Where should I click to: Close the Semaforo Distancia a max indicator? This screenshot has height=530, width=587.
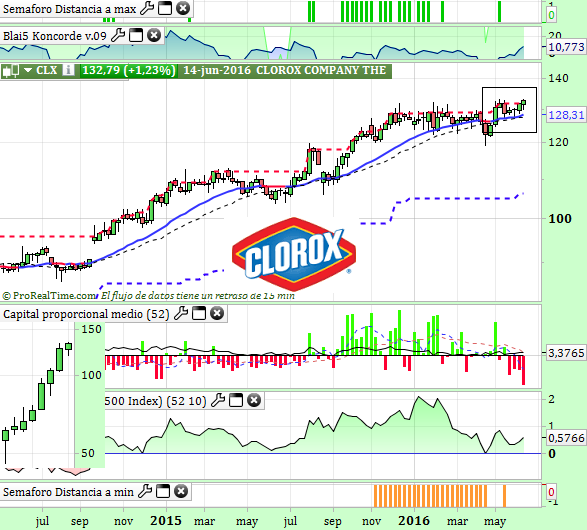[183, 8]
